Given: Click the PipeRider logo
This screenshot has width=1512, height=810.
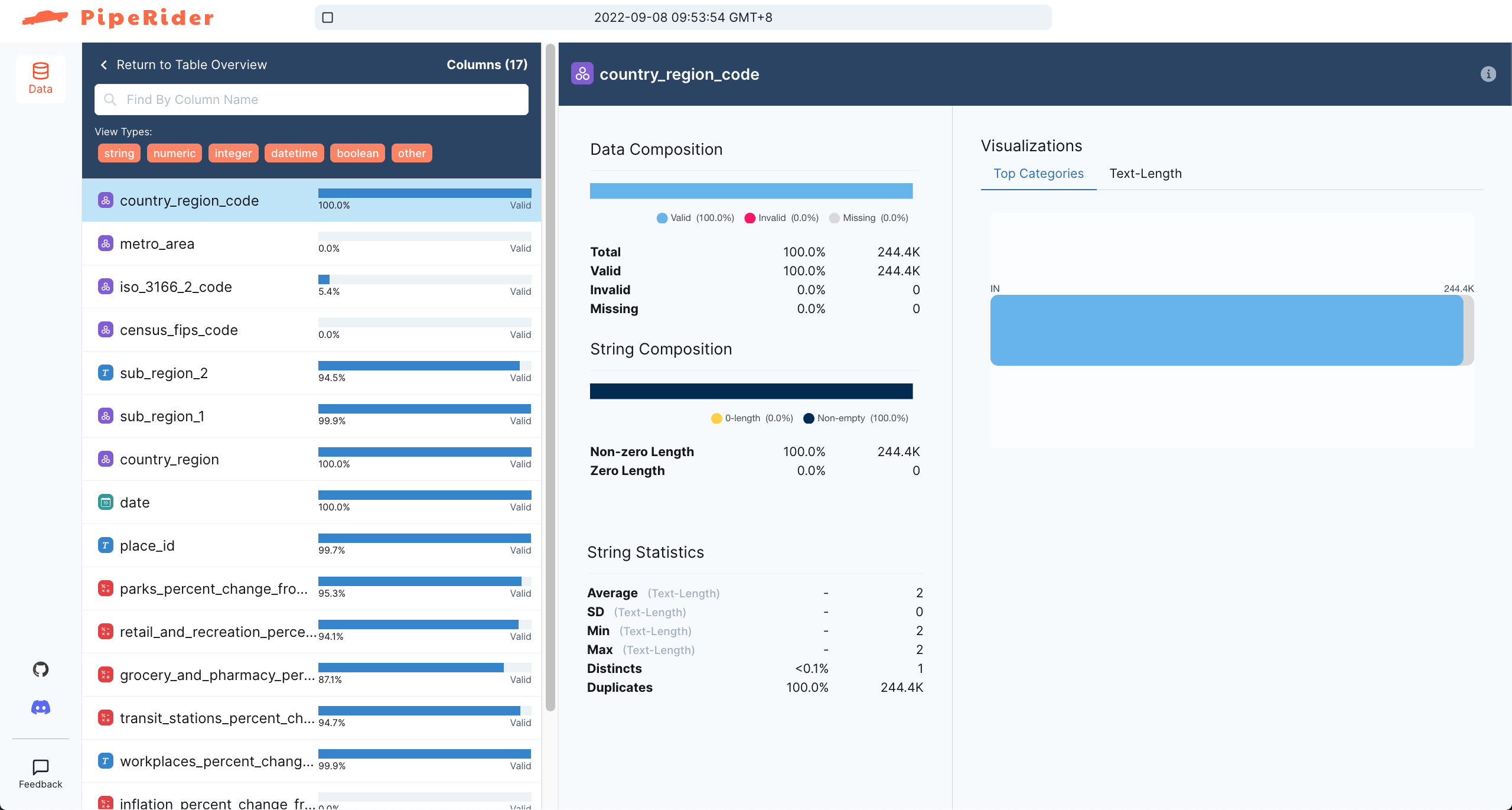Looking at the screenshot, I should pyautogui.click(x=118, y=18).
